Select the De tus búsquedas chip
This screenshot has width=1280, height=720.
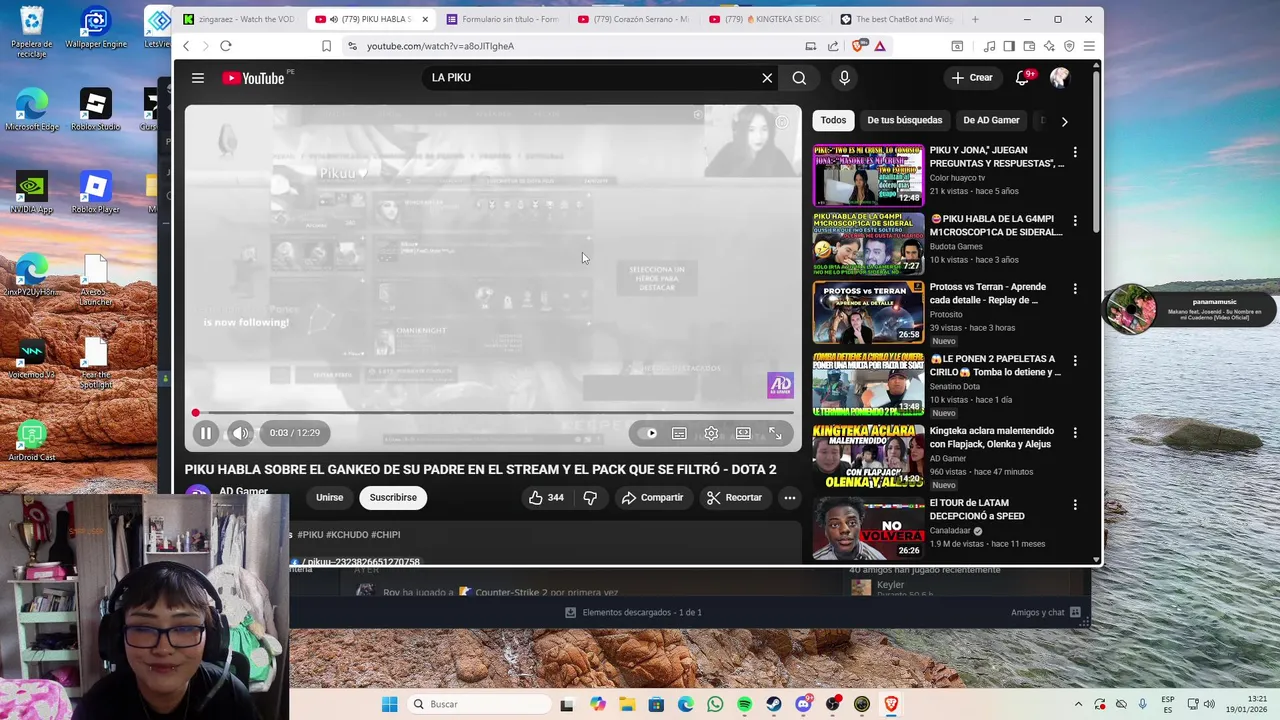904,120
